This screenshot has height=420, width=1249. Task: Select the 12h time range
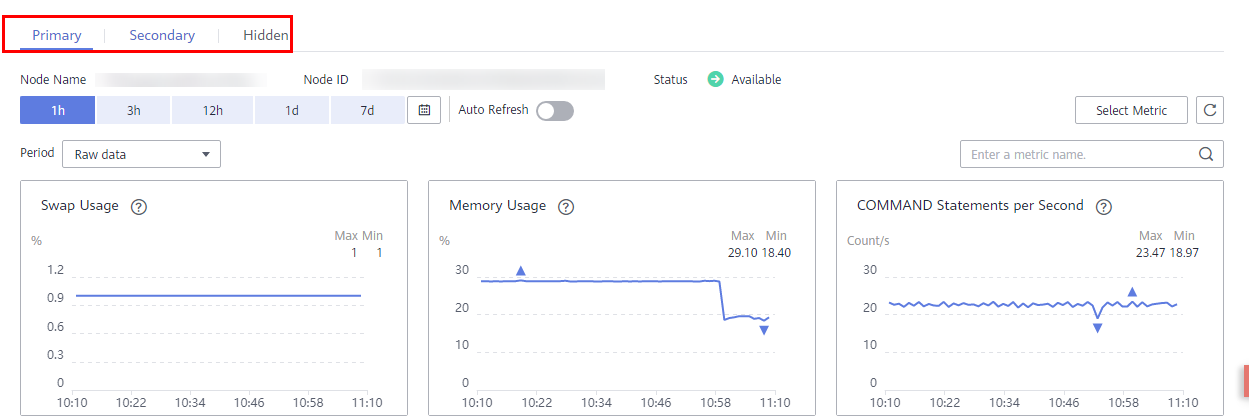click(x=212, y=110)
